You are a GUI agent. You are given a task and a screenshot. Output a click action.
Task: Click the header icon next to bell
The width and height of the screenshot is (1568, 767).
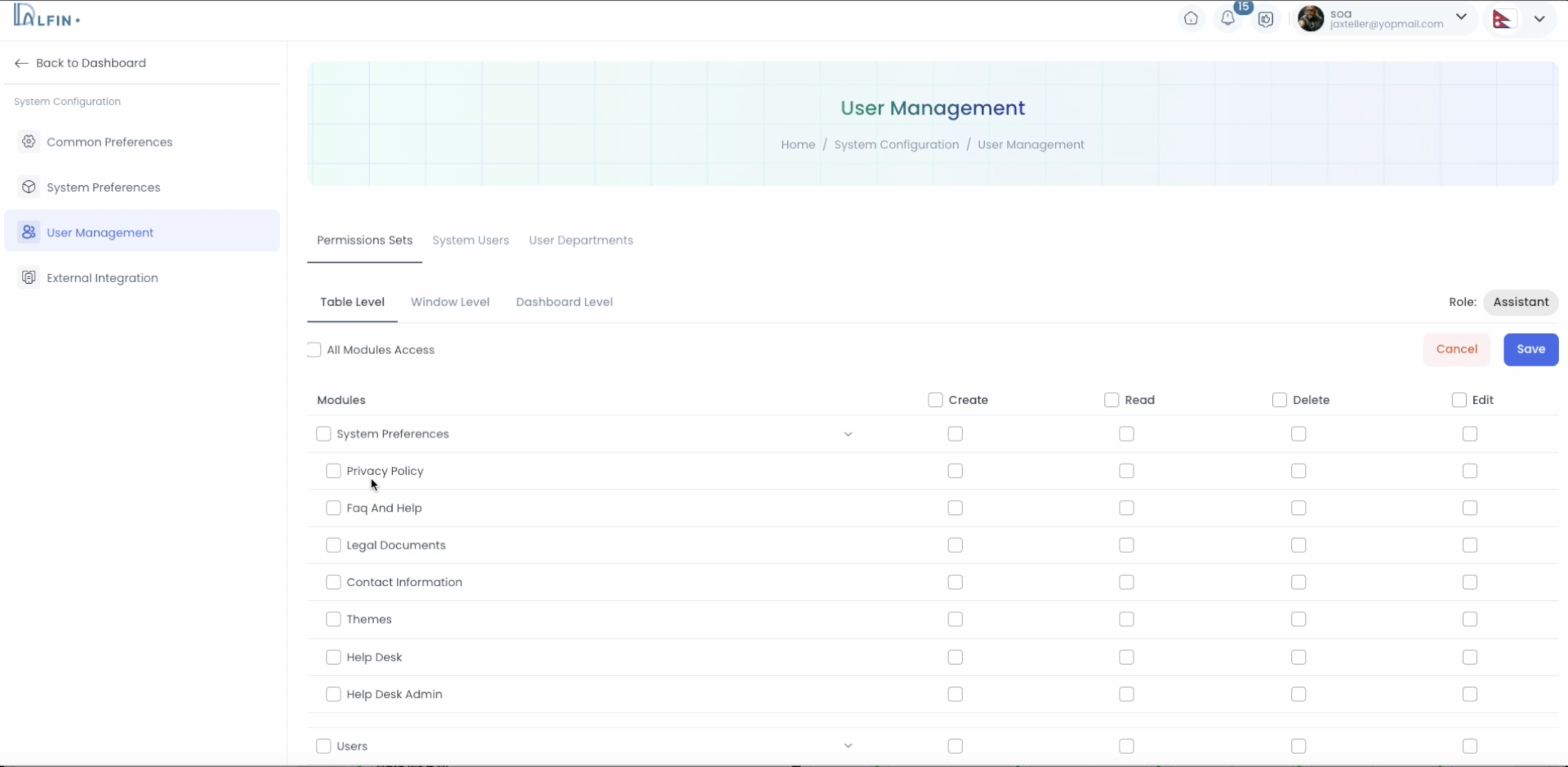coord(1265,20)
